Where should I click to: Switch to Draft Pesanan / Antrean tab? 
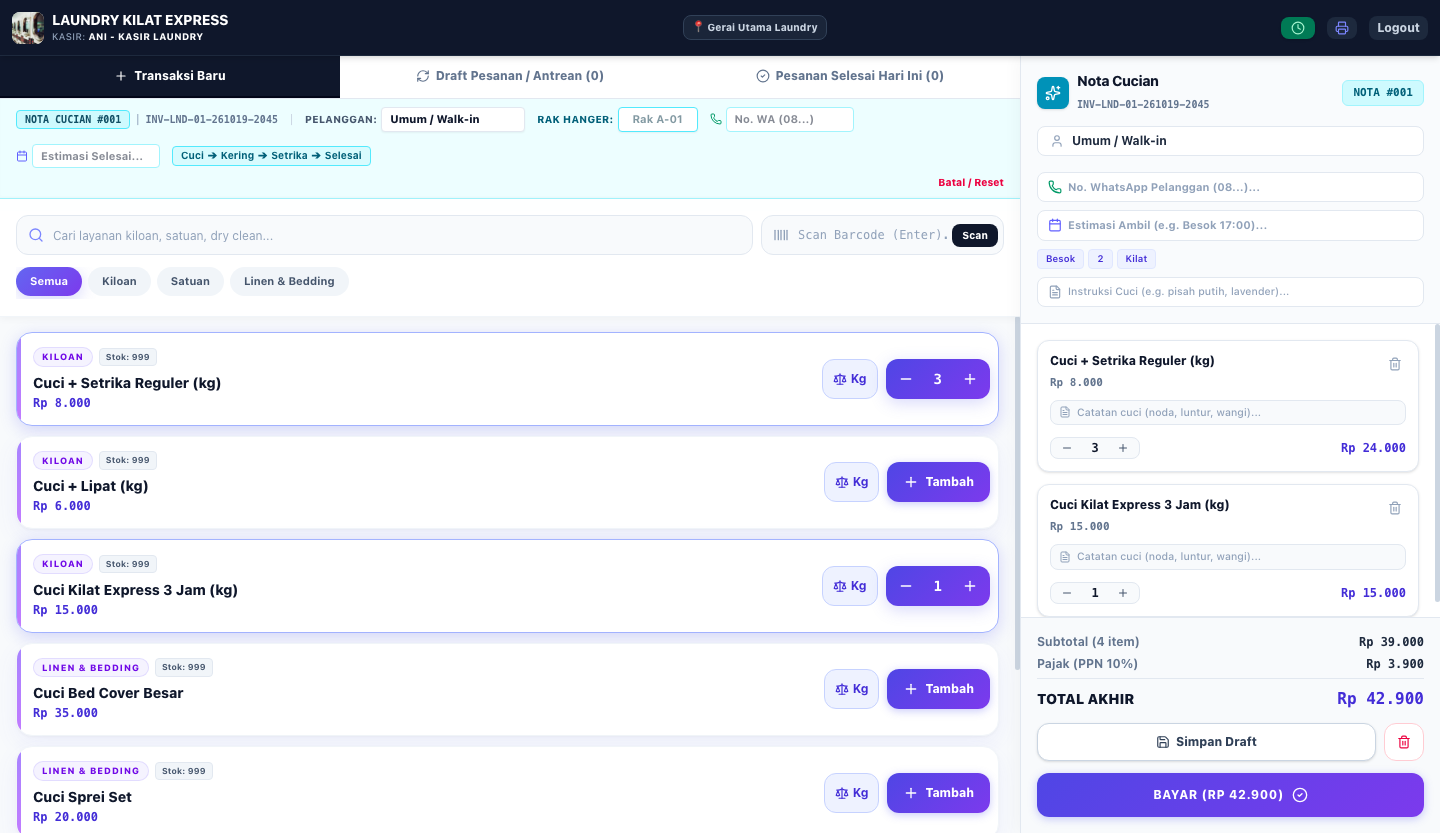point(510,76)
